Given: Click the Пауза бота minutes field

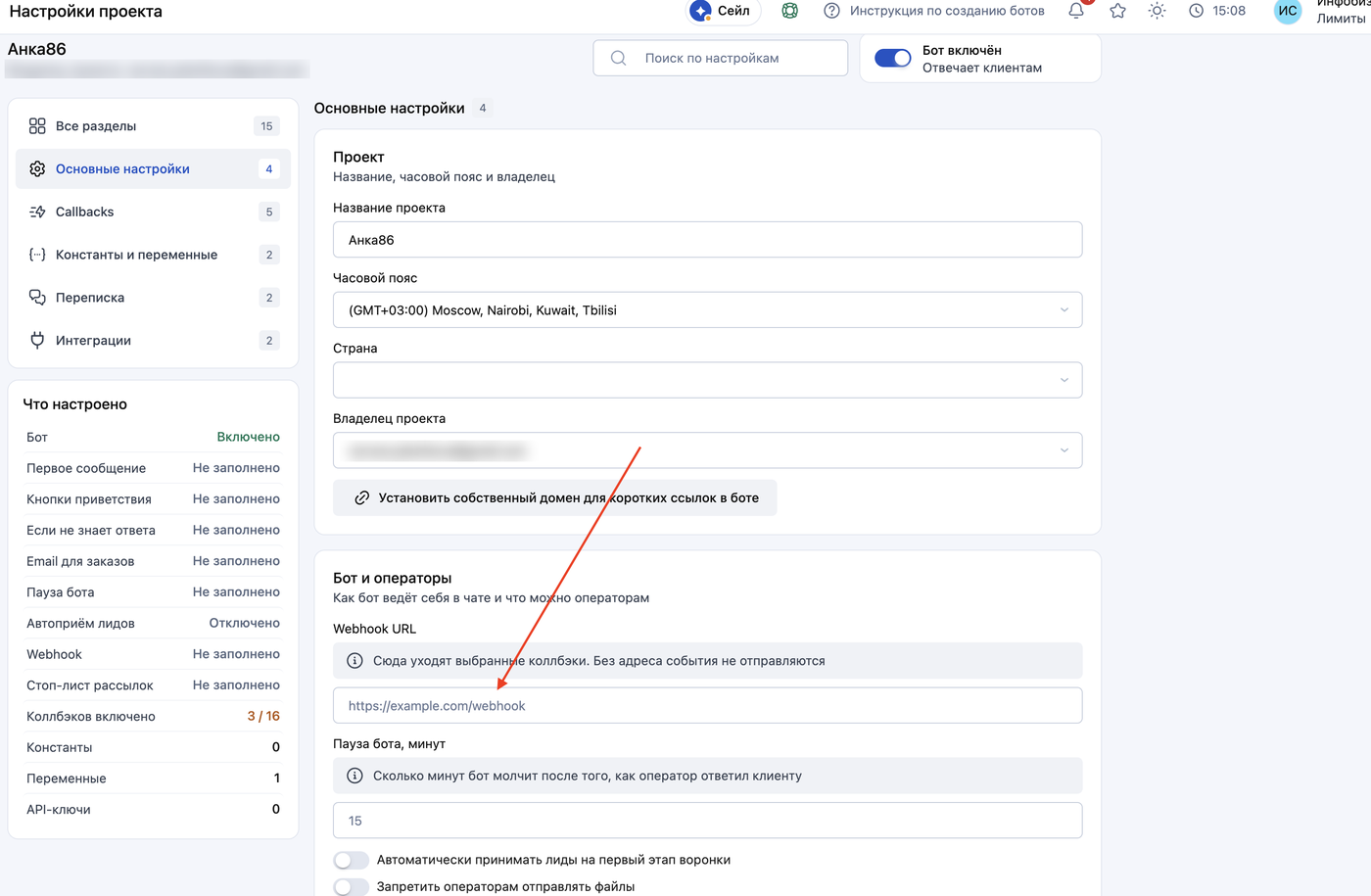Looking at the screenshot, I should pyautogui.click(x=707, y=821).
